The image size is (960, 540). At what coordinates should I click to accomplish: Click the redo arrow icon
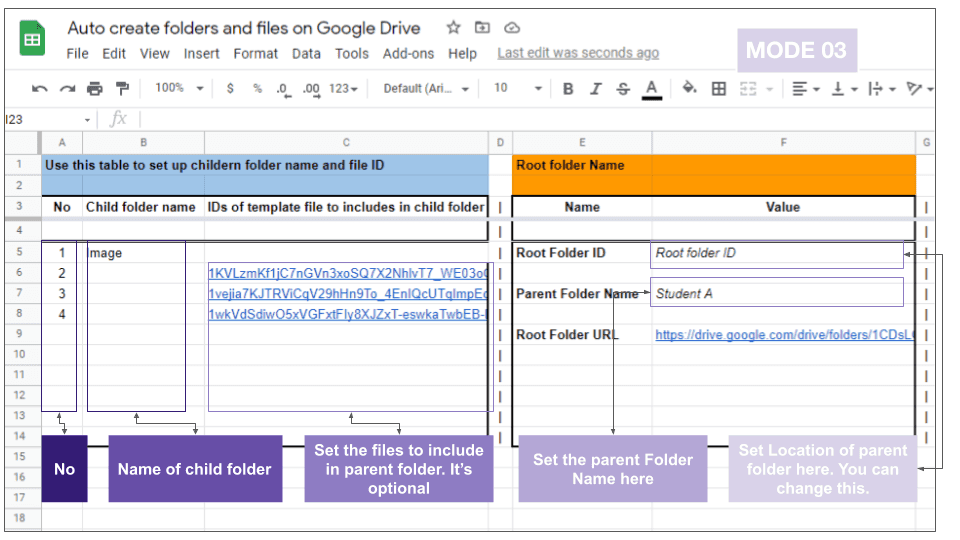(67, 89)
